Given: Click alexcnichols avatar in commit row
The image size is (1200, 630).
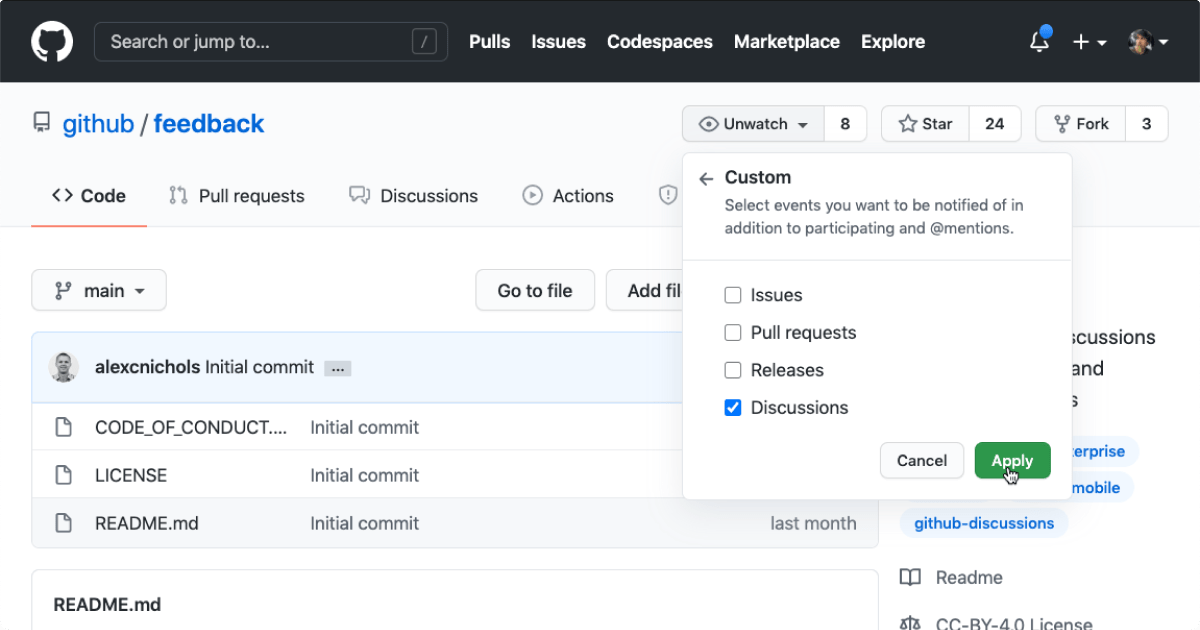Looking at the screenshot, I should tap(64, 367).
